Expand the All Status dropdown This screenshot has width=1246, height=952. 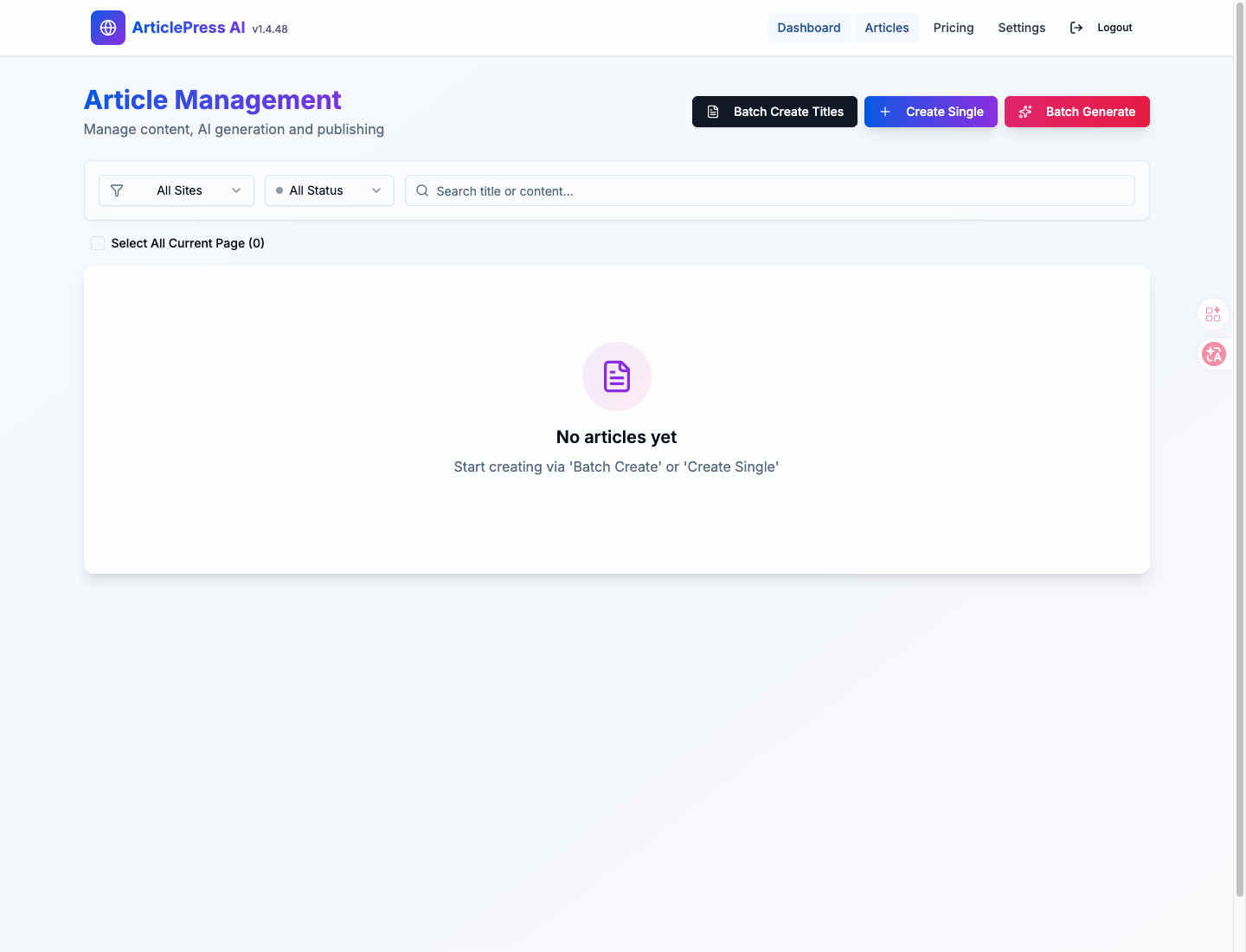pos(329,190)
